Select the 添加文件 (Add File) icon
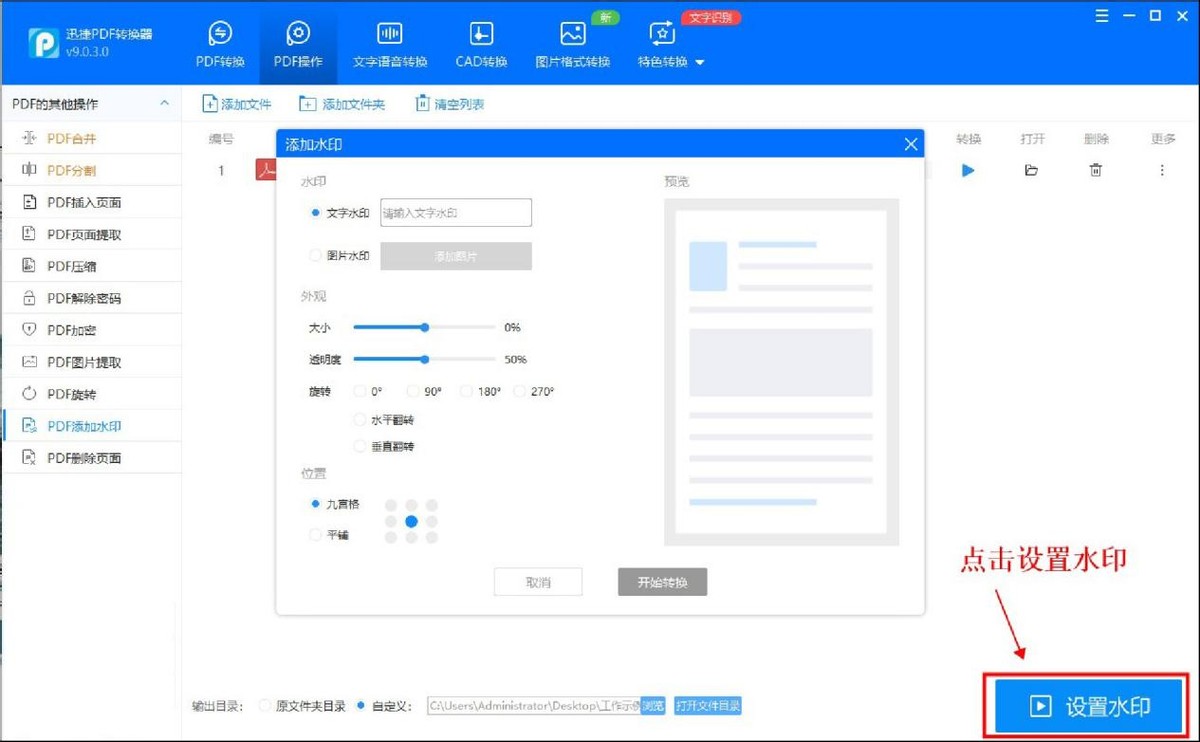The height and width of the screenshot is (742, 1200). point(210,103)
